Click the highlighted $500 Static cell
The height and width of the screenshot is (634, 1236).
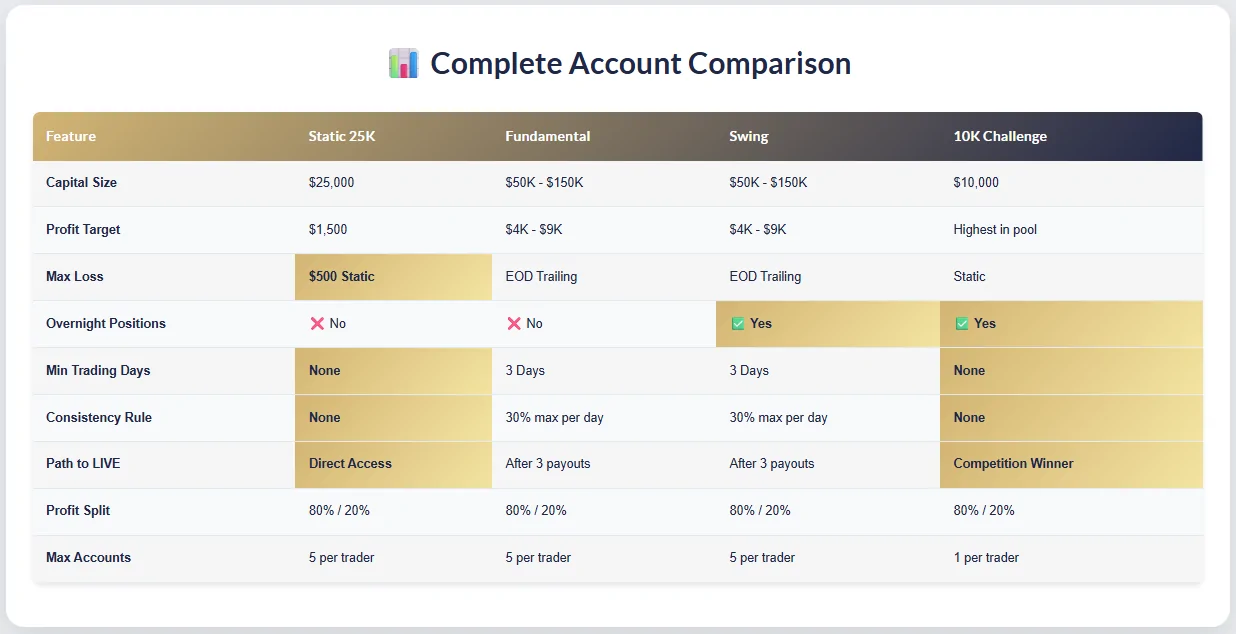tap(342, 277)
